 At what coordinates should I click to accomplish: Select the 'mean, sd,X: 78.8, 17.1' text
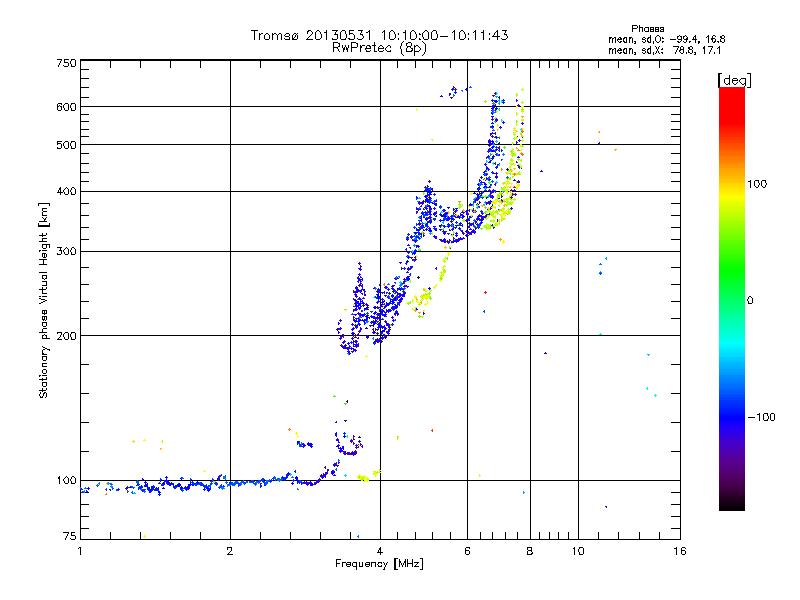665,51
